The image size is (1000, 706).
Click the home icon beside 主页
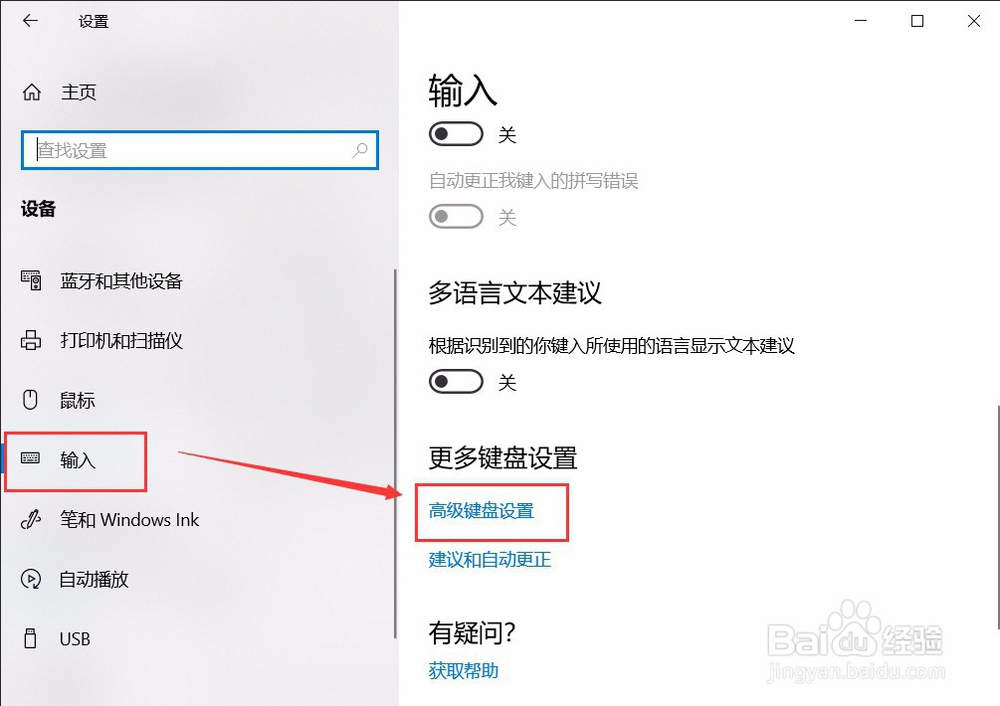coord(31,92)
